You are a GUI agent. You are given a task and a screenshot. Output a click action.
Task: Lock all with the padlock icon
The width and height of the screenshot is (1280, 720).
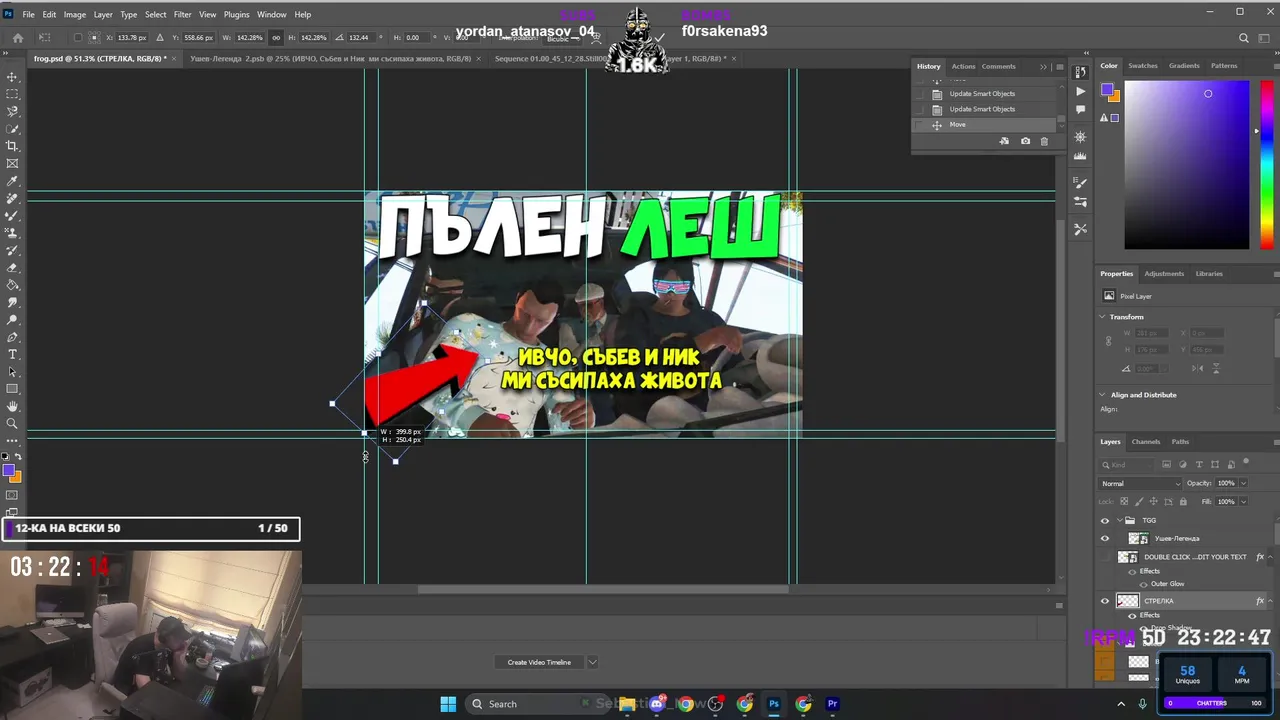tap(1183, 501)
